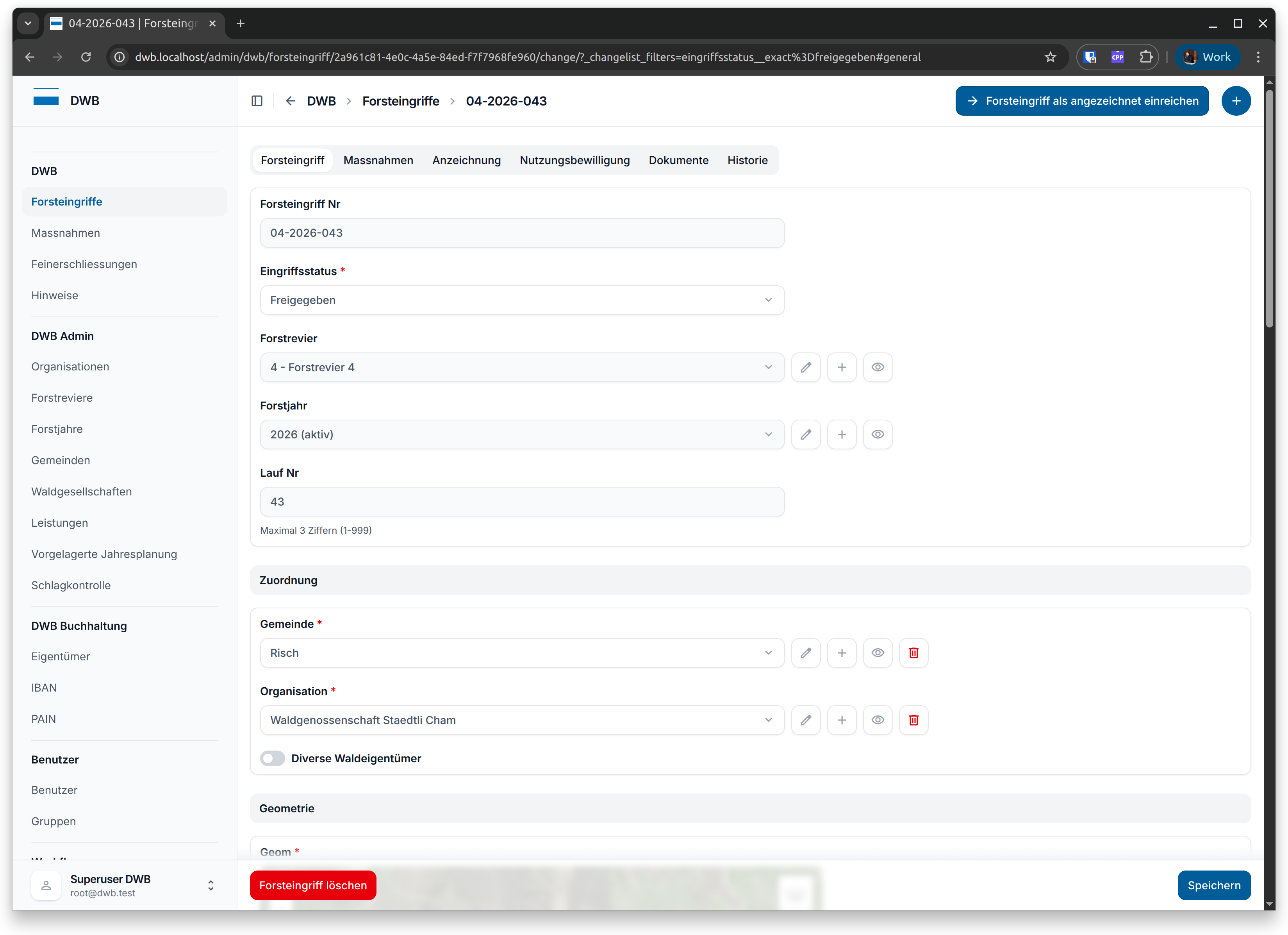Viewport: 1288px width, 935px height.
Task: View the selected Forstrevier via eye icon
Action: 878,367
